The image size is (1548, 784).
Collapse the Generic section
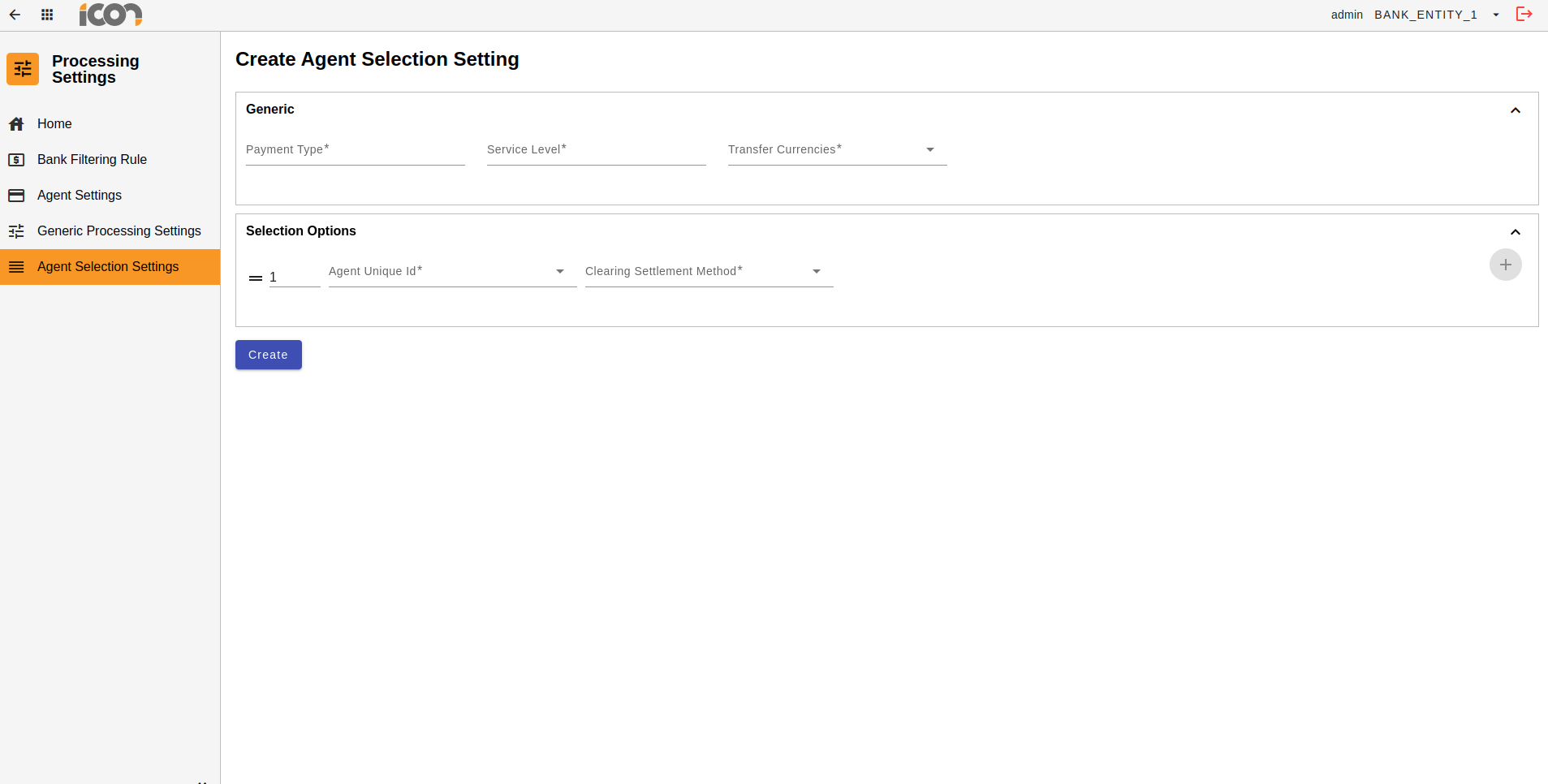click(1515, 110)
